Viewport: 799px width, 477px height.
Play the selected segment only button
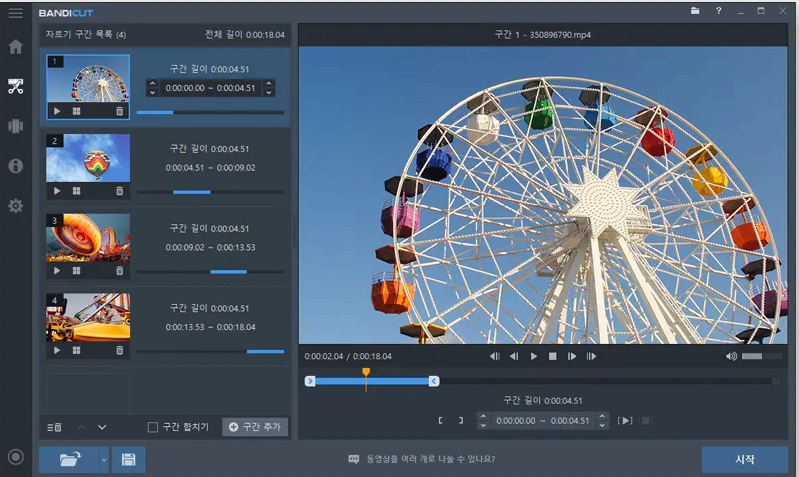(625, 420)
